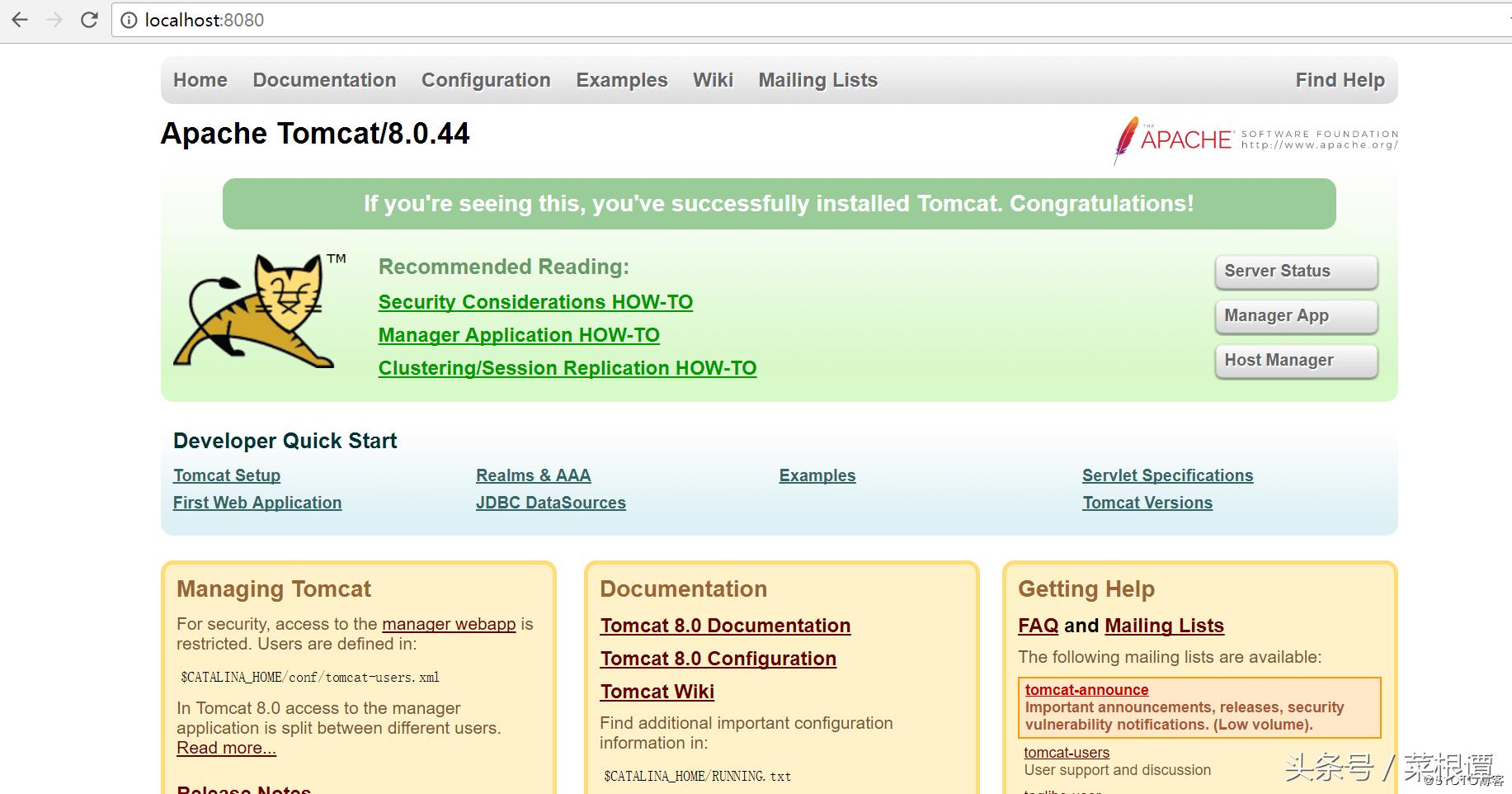Open the tomcat-users mailing list link
Image resolution: width=1512 pixels, height=794 pixels.
(x=1067, y=753)
